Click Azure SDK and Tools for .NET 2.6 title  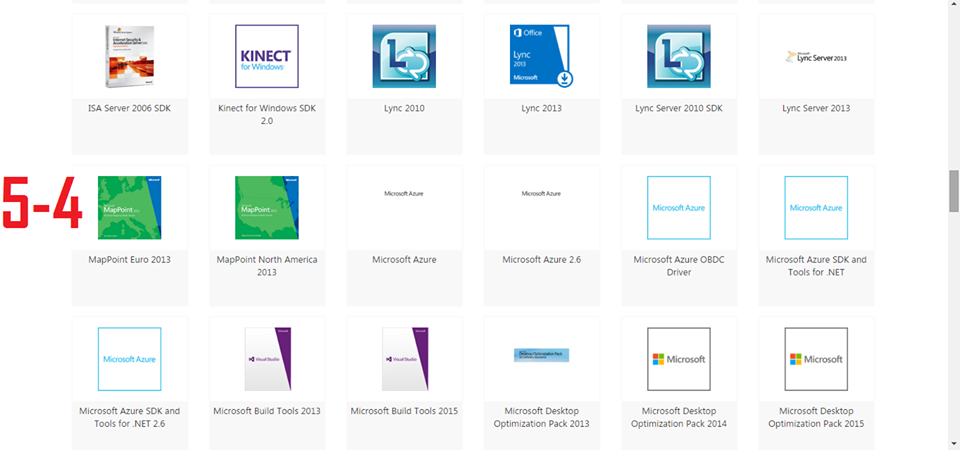coord(130,417)
